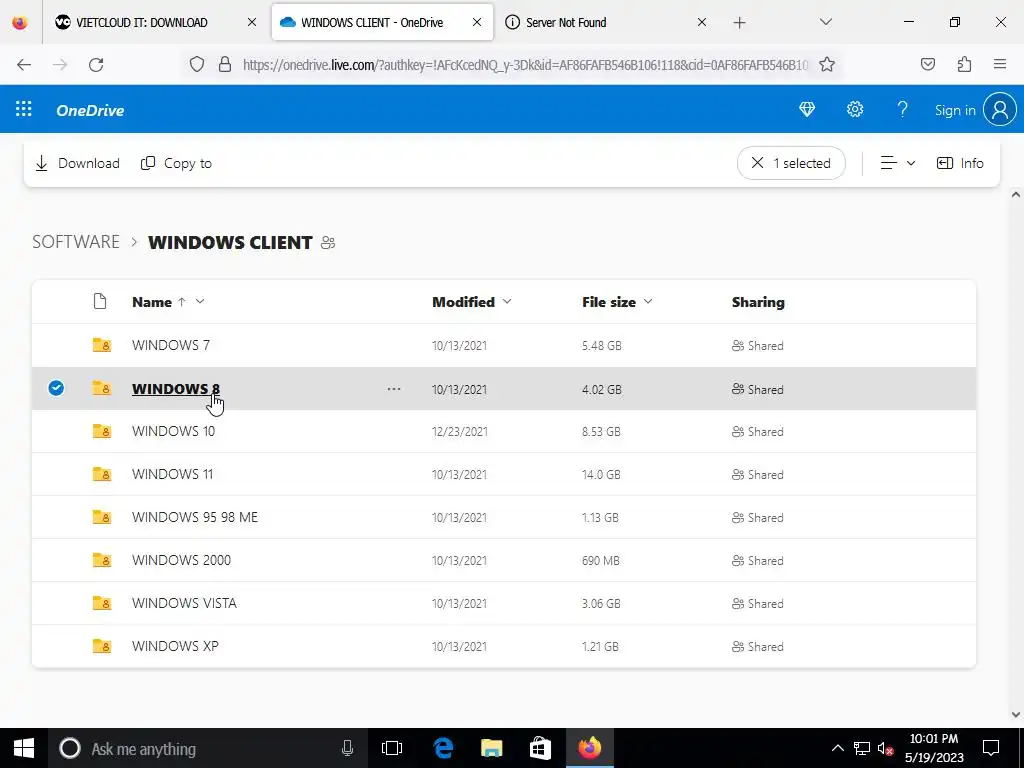Click the tracking protection shield icon
Image resolution: width=1024 pixels, height=768 pixels.
(197, 65)
